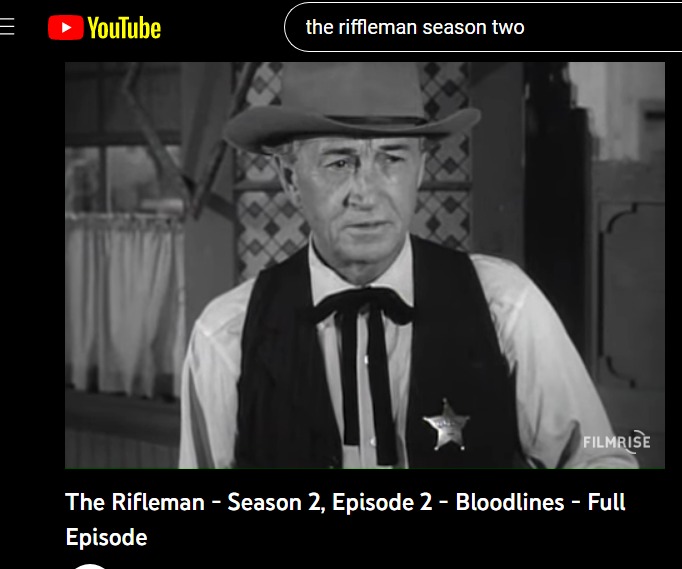The image size is (682, 569).
Task: Focus the search box containing 'the riffleman season two'
Action: 483,27
